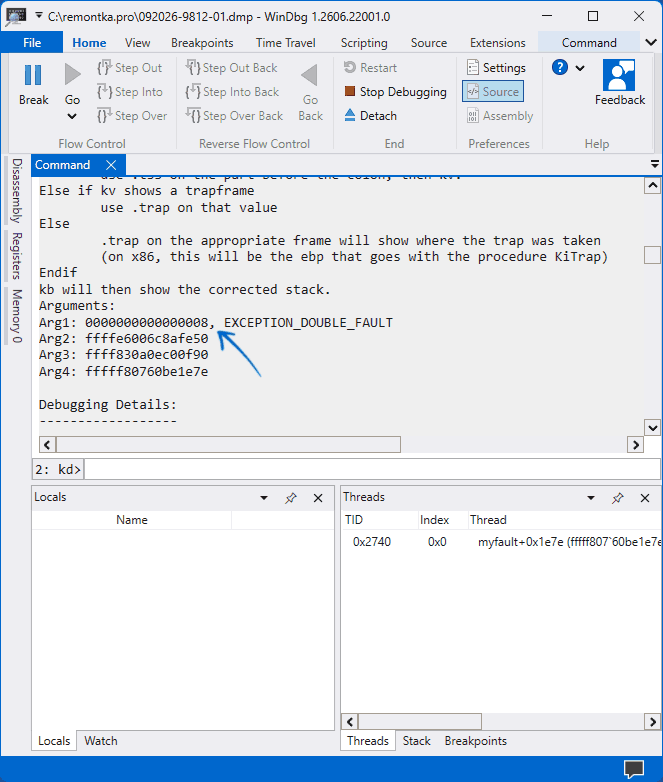Open the Feedback button
This screenshot has height=782, width=663.
[x=620, y=82]
